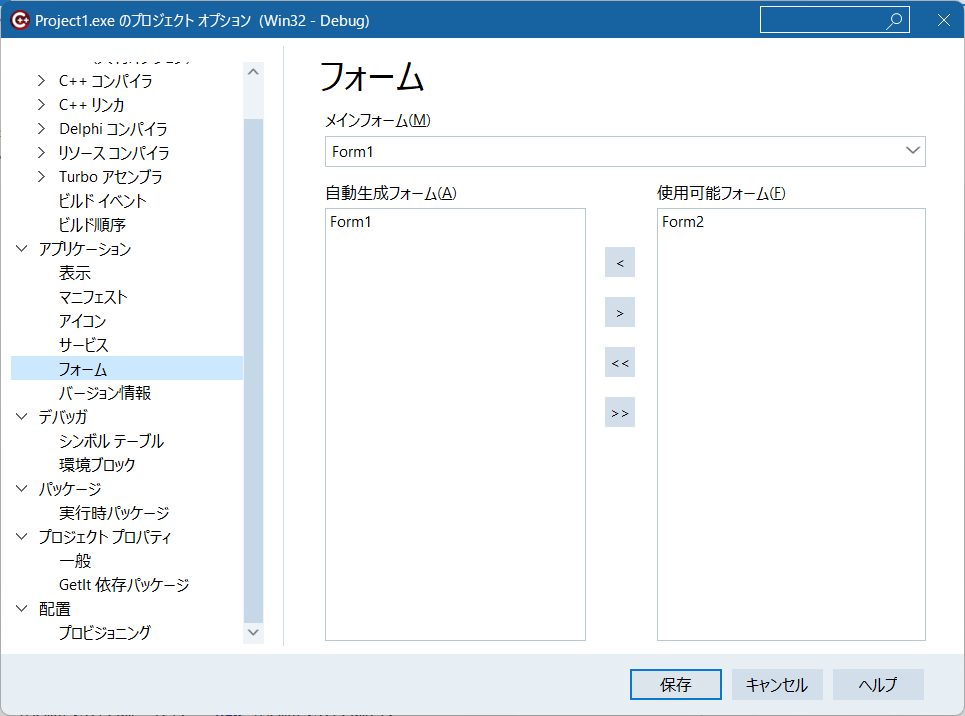Select プロジェクト プロパティ category
Image resolution: width=965 pixels, height=716 pixels.
click(x=105, y=537)
